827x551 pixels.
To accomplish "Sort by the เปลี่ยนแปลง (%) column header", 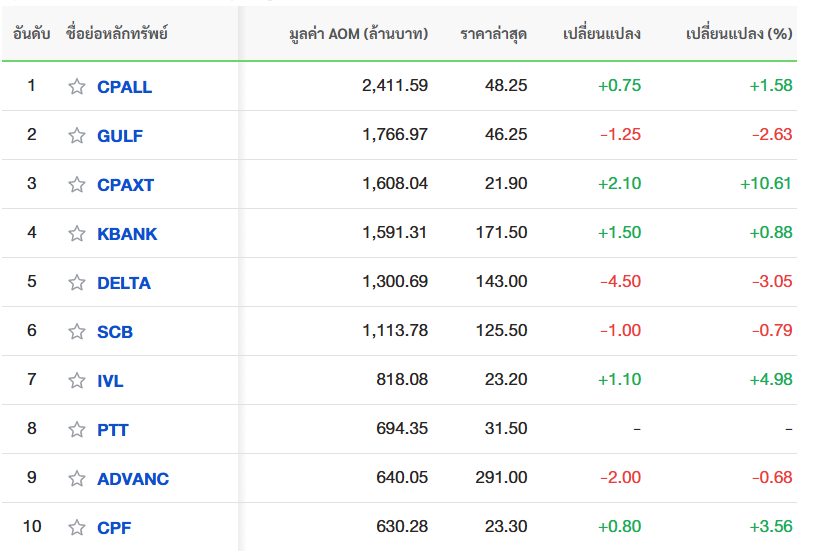I will click(x=739, y=34).
